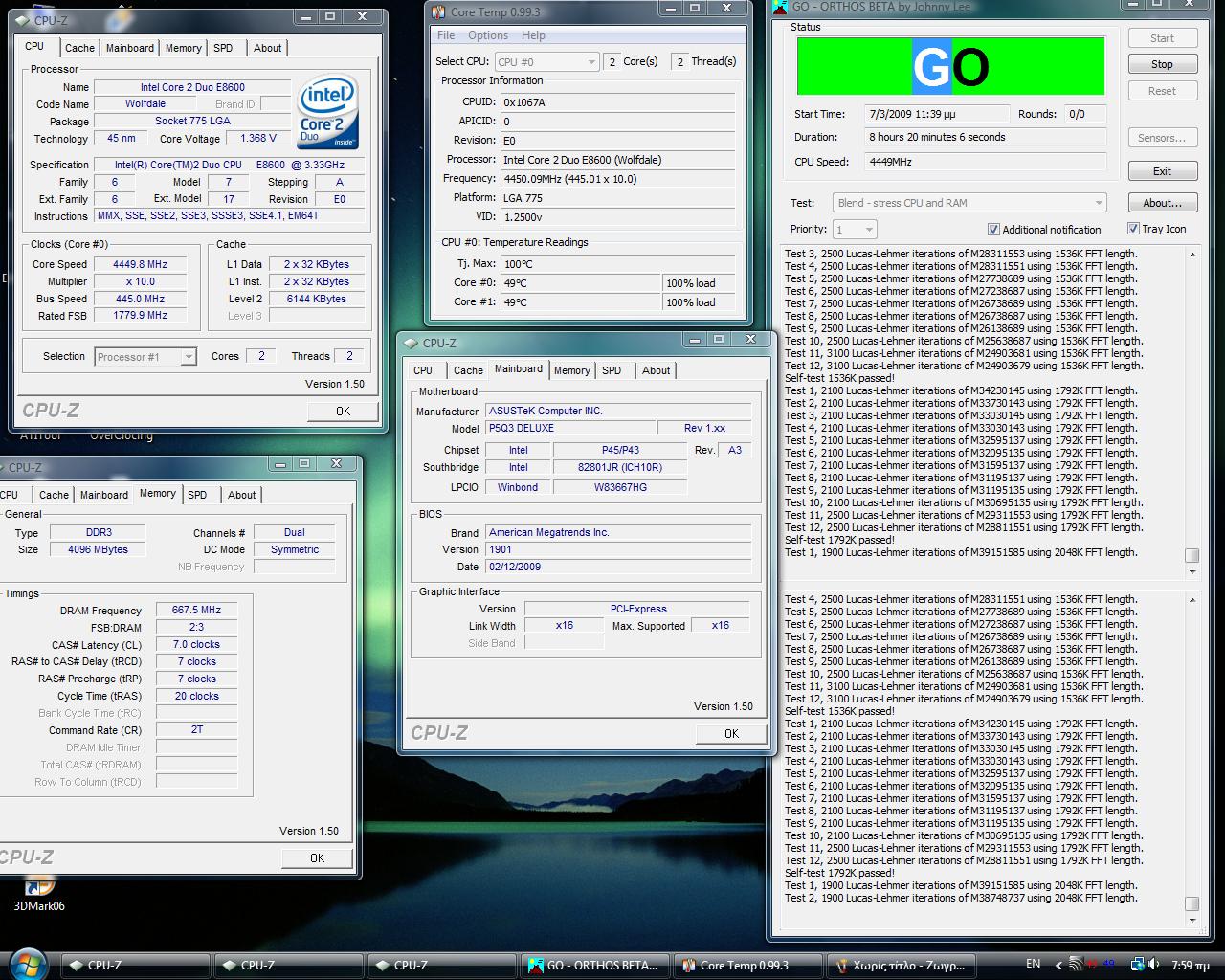1225x980 pixels.
Task: Click the DRAM Frequency 667.5 MHz value
Action: 196,610
